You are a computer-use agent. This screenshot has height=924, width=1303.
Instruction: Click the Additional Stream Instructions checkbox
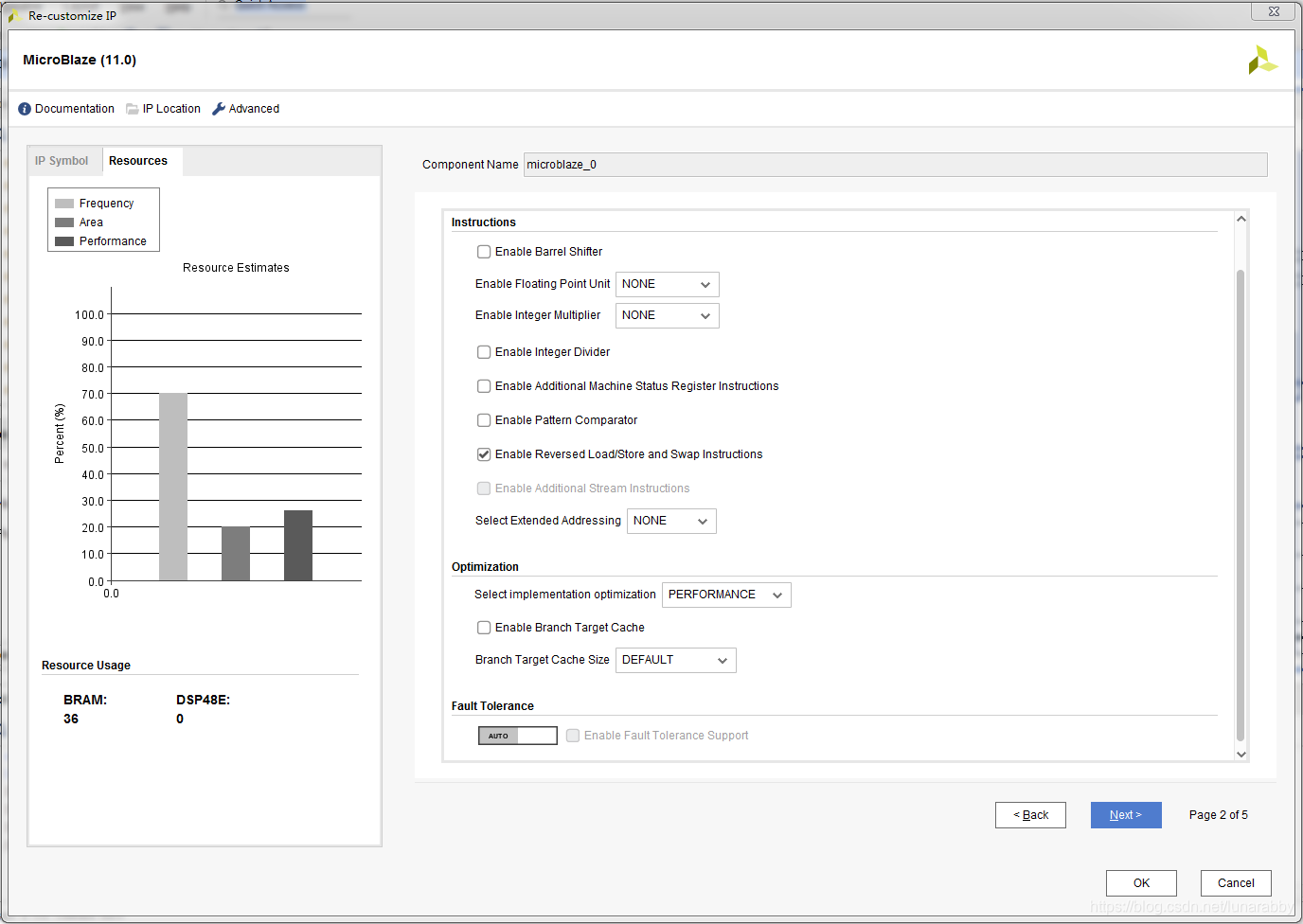[484, 489]
